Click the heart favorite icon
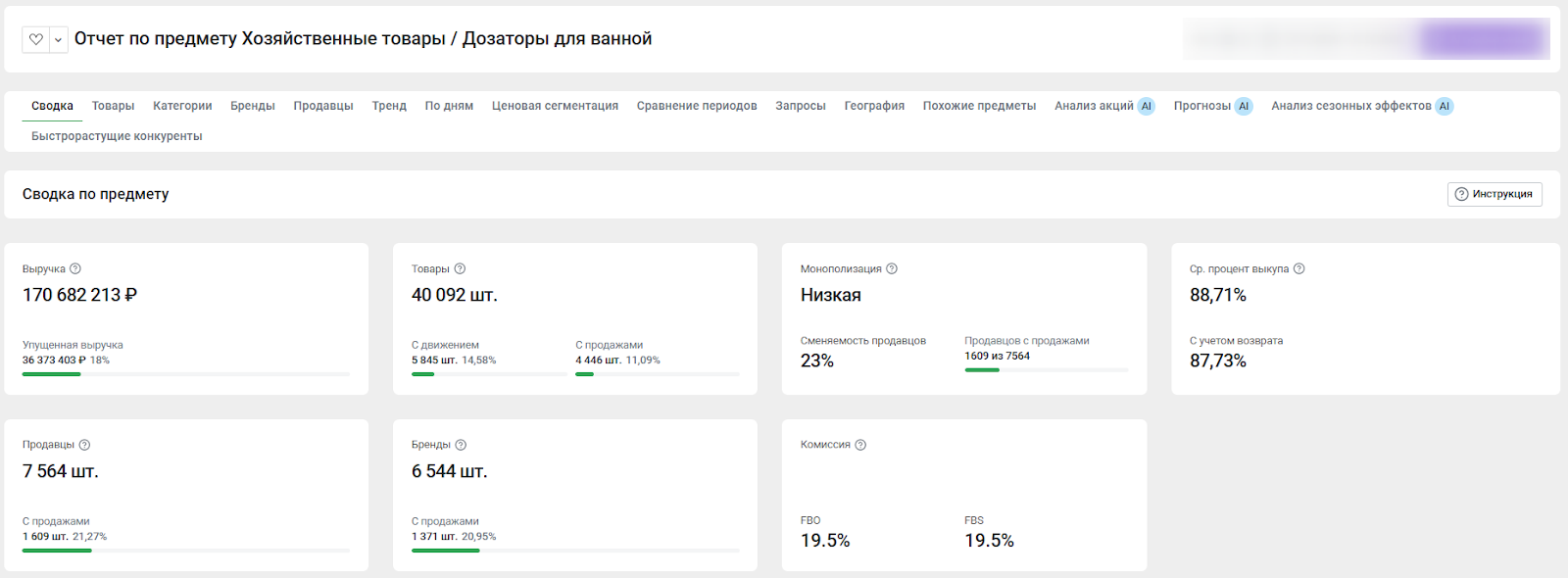1568x578 pixels. click(x=36, y=39)
